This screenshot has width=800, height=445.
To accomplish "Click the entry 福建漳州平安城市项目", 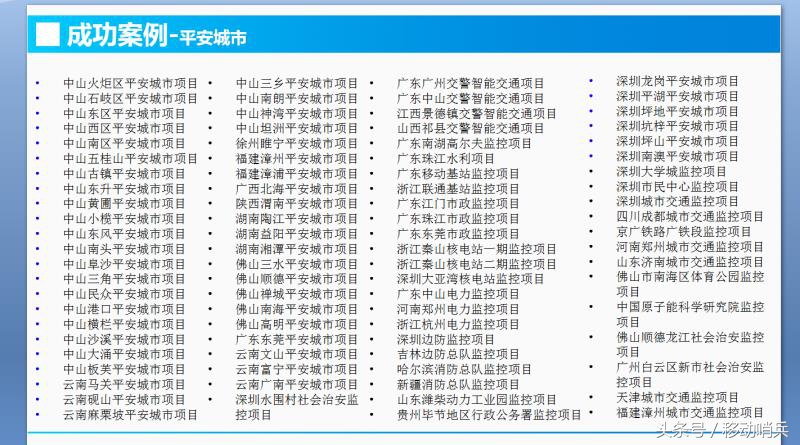I will [x=297, y=158].
